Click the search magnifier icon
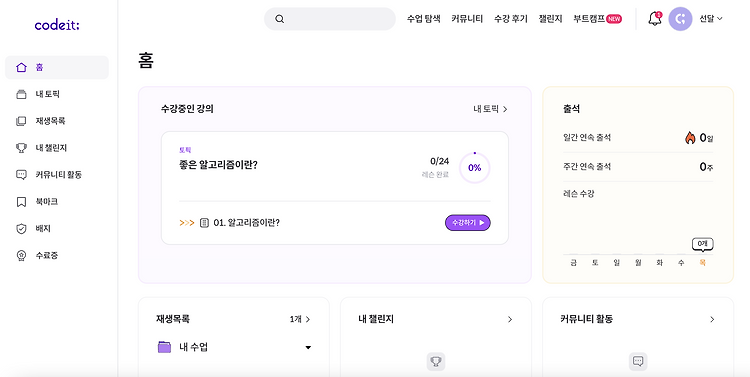This screenshot has width=750, height=377. 280,19
